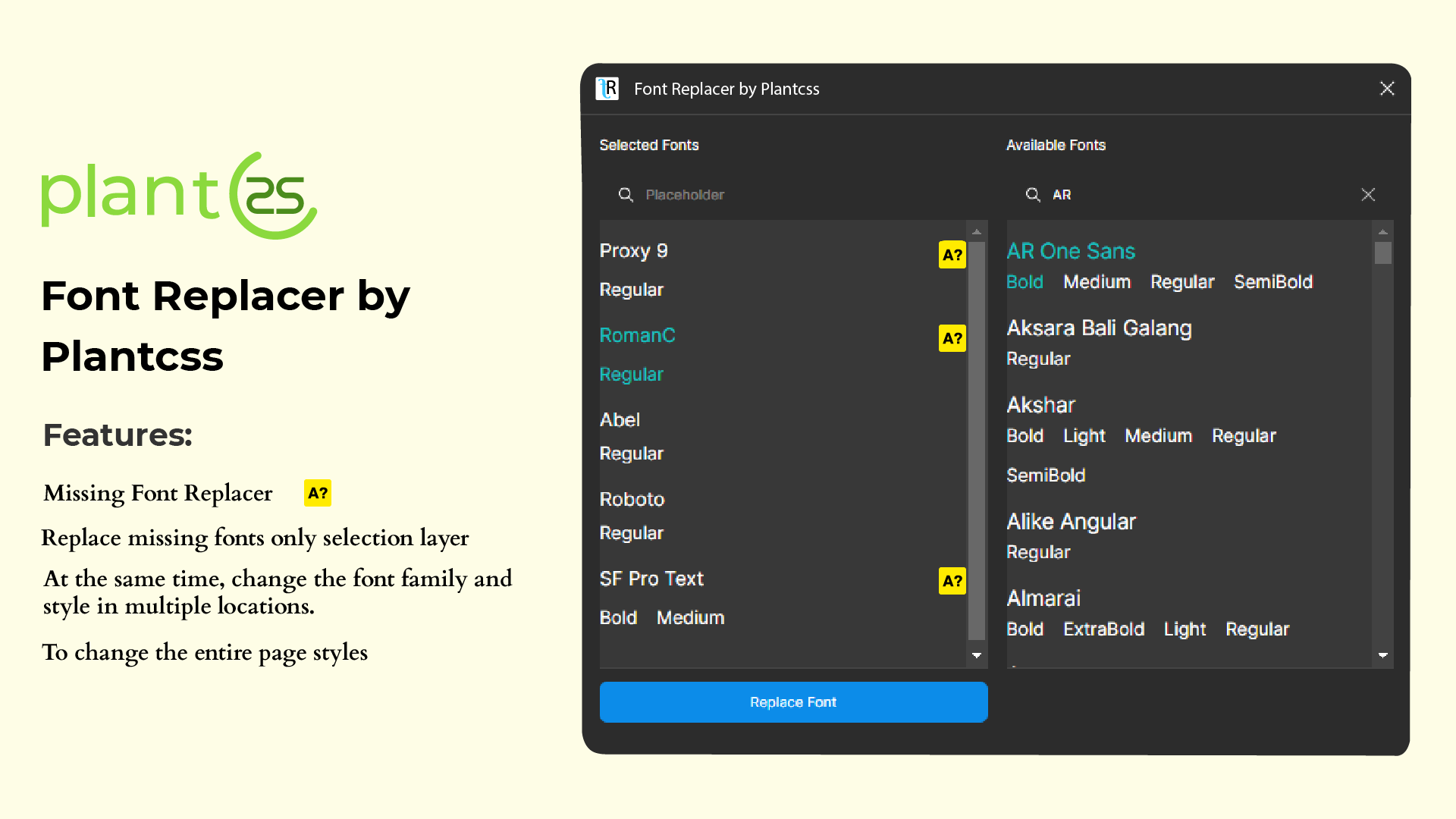Choose Regular style of Alike Angular

click(1038, 552)
